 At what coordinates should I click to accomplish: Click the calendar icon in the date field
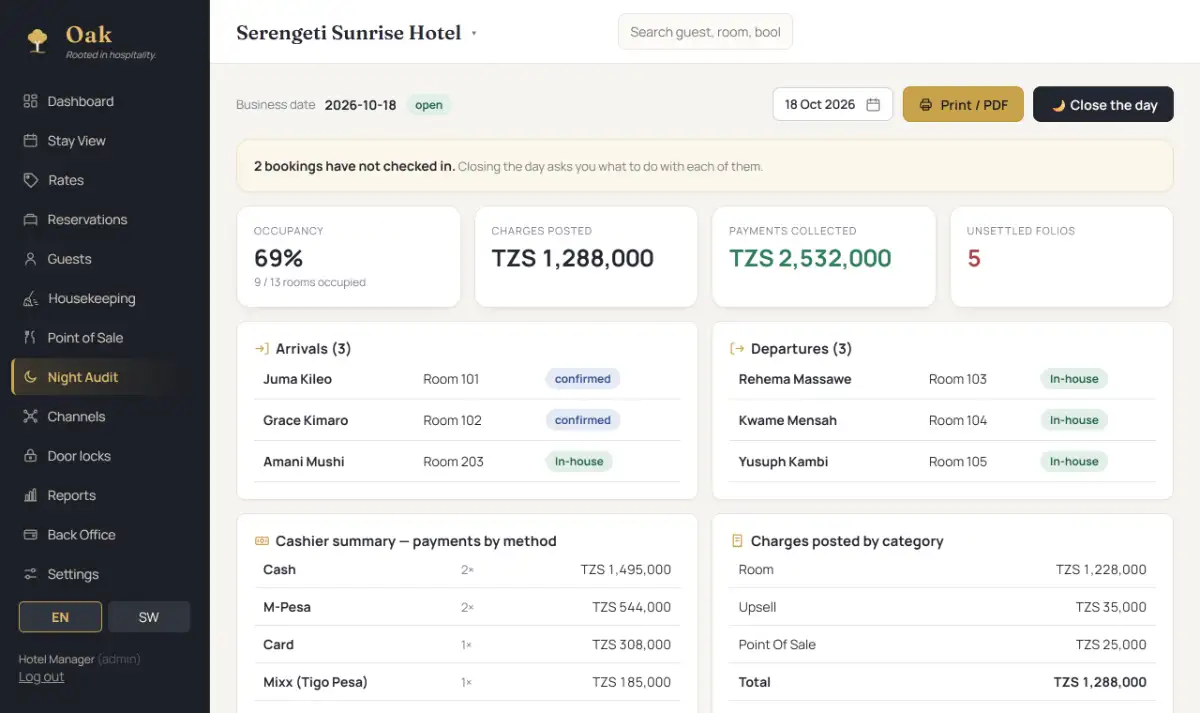tap(873, 105)
